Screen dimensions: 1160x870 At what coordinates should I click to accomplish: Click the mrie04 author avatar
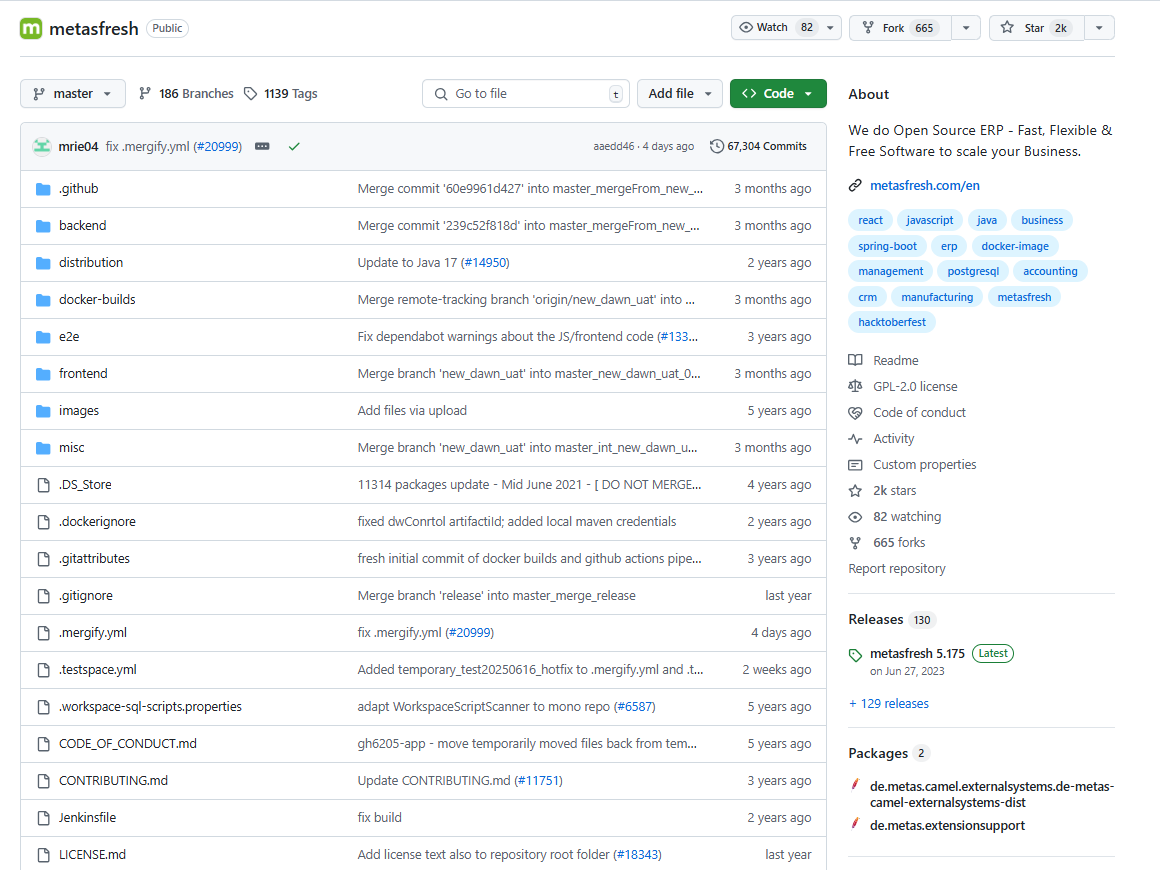coord(42,146)
